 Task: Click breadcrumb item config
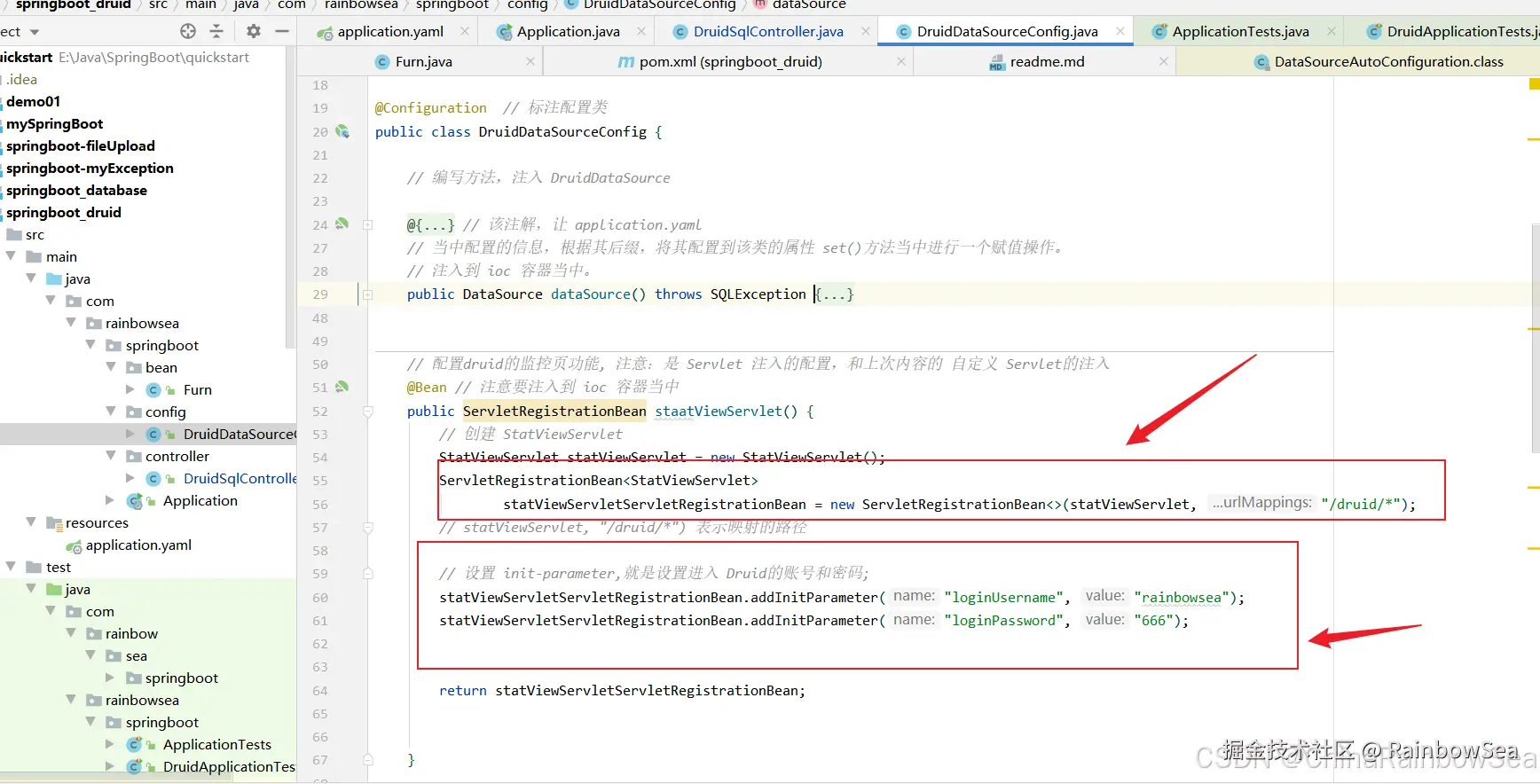527,4
